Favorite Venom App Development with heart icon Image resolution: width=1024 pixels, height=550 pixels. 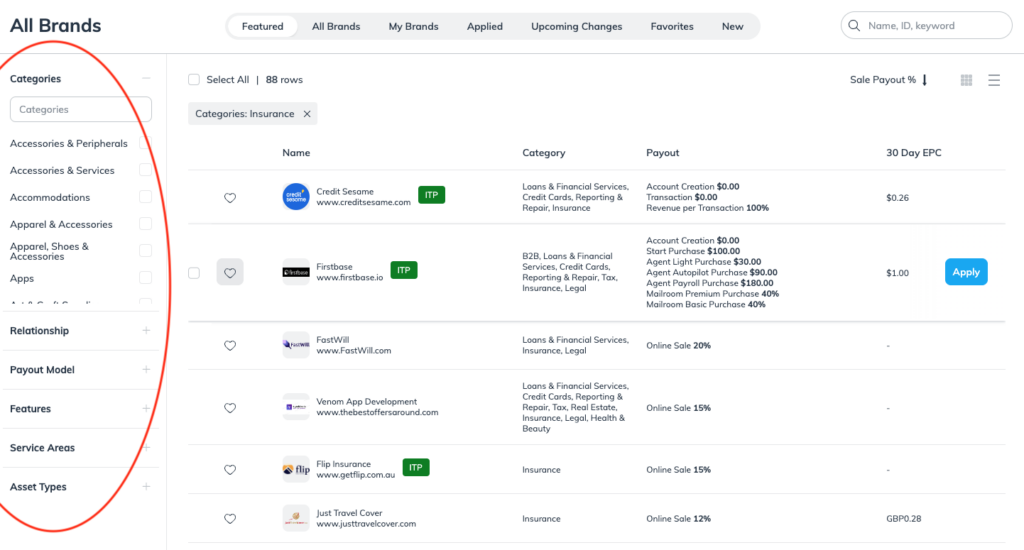tap(230, 408)
